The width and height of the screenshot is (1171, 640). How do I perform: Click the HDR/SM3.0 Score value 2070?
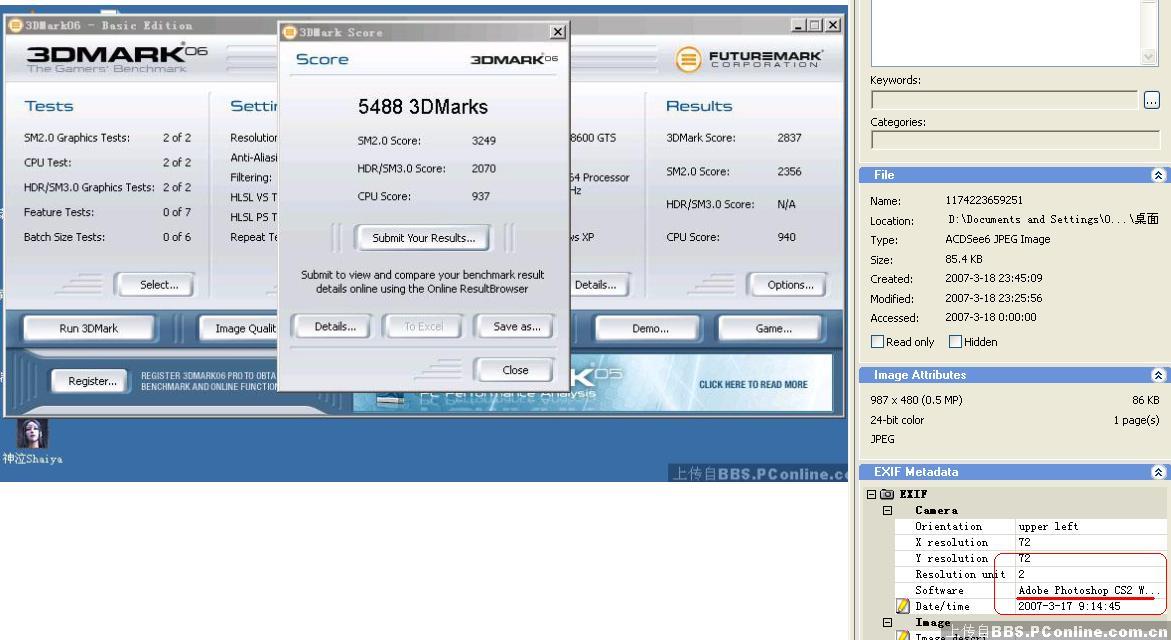pos(483,169)
